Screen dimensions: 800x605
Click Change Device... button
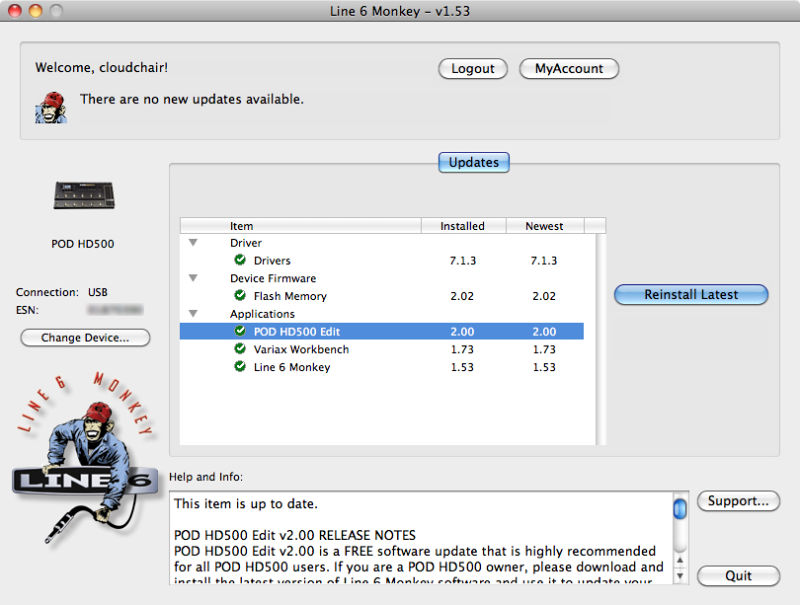coord(85,338)
